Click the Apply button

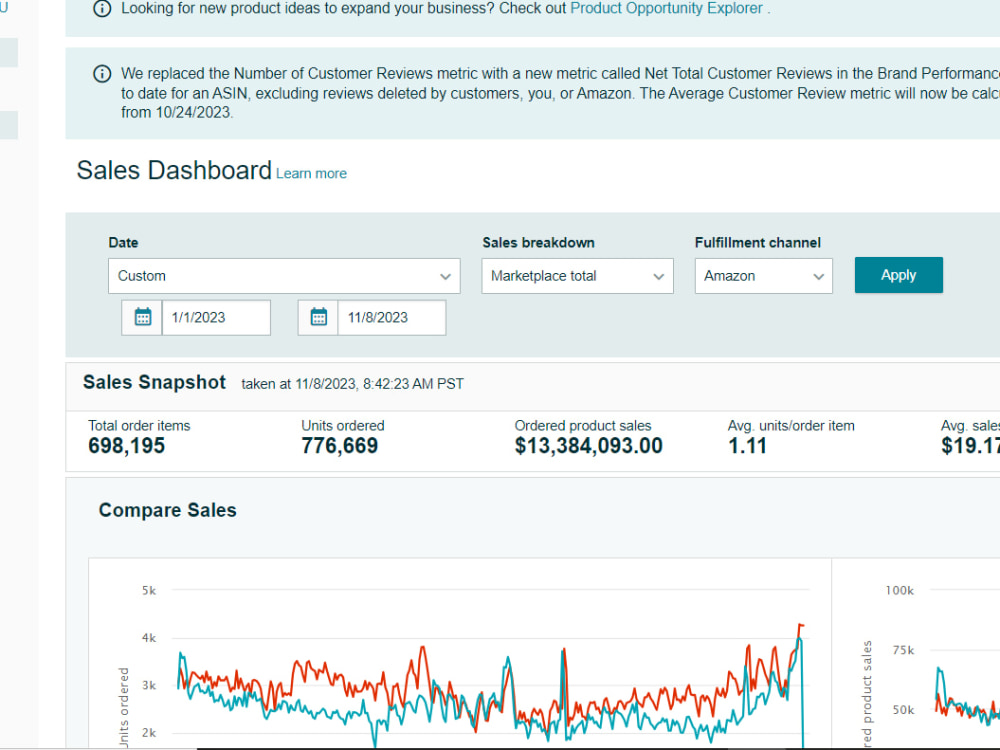point(899,275)
